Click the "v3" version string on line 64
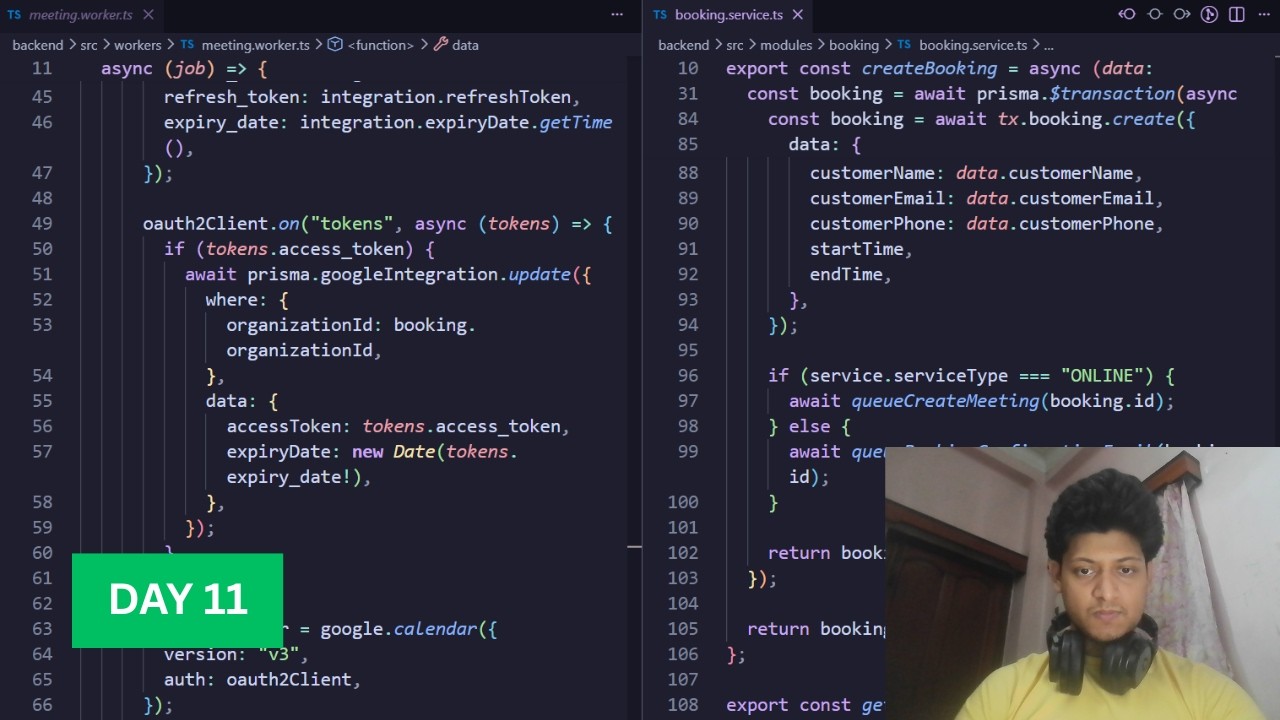Viewport: 1280px width, 720px height. pos(279,654)
